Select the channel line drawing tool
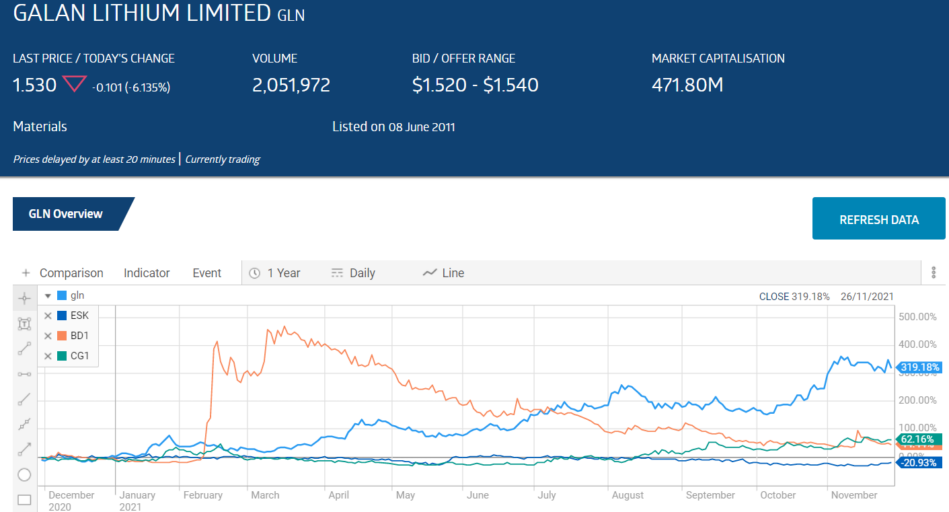 point(24,424)
